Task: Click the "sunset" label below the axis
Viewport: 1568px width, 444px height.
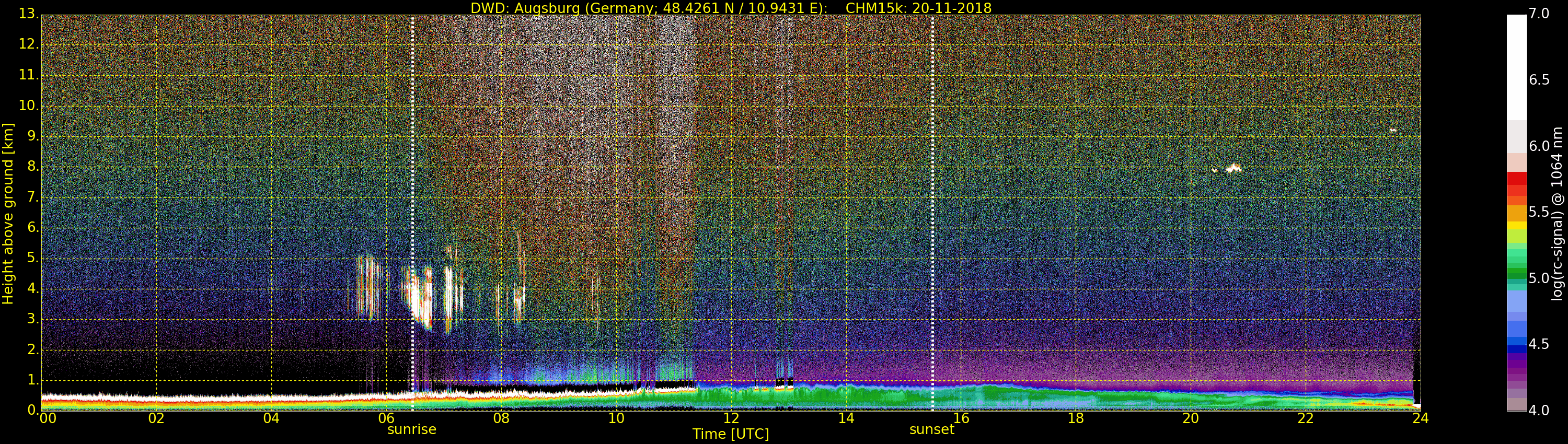Action: click(931, 429)
